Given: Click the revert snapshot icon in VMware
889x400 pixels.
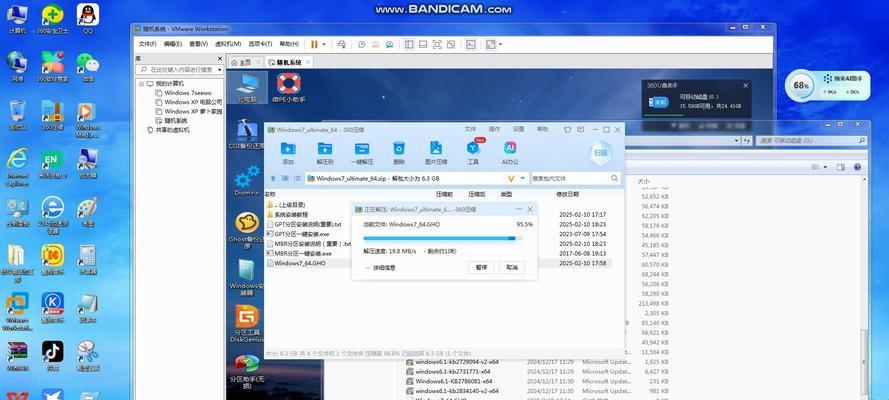Looking at the screenshot, I should 375,44.
